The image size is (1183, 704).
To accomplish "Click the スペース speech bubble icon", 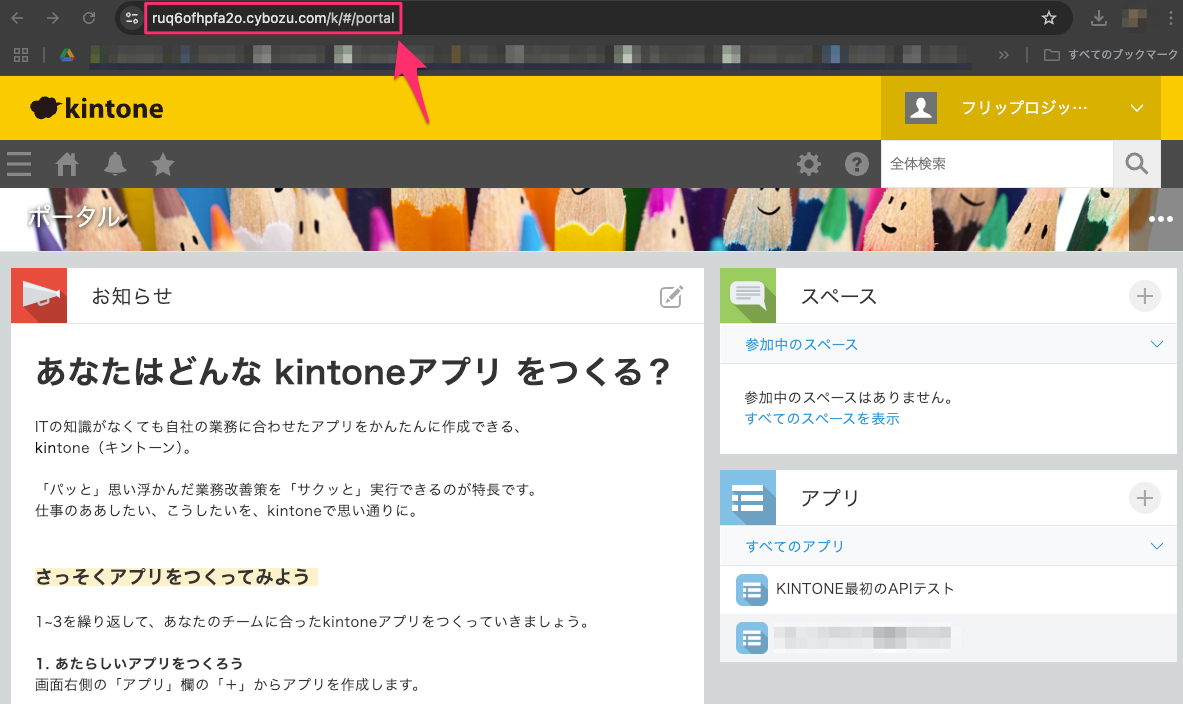I will (x=748, y=296).
